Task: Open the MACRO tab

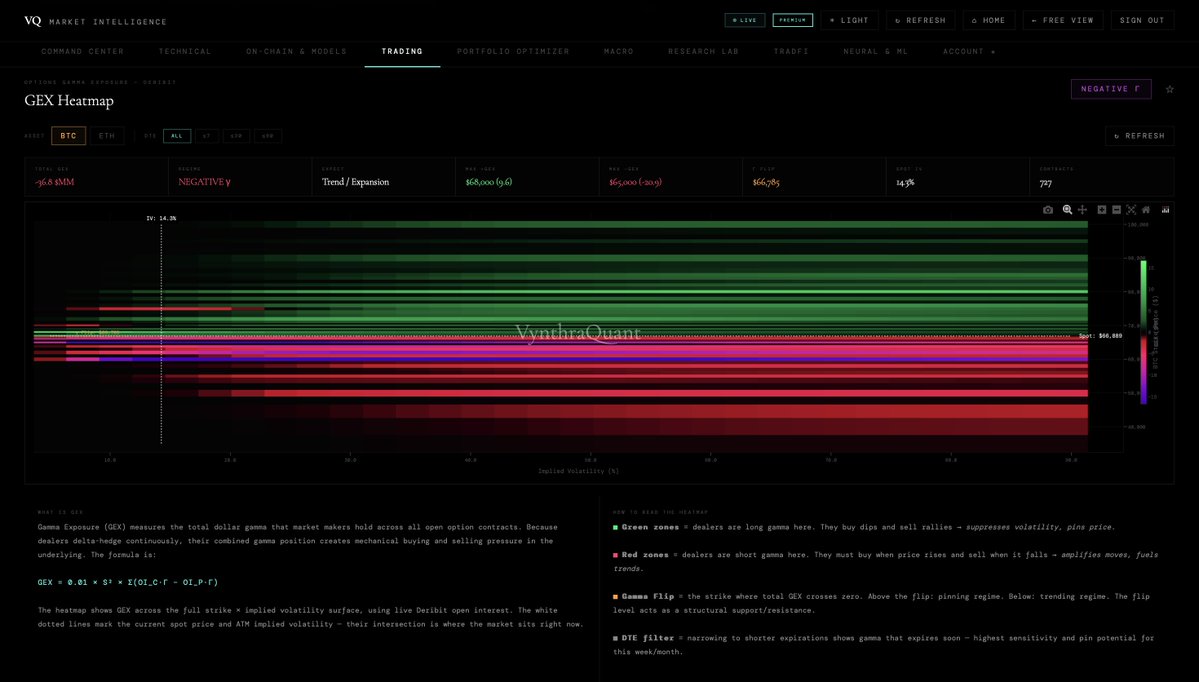Action: click(619, 51)
